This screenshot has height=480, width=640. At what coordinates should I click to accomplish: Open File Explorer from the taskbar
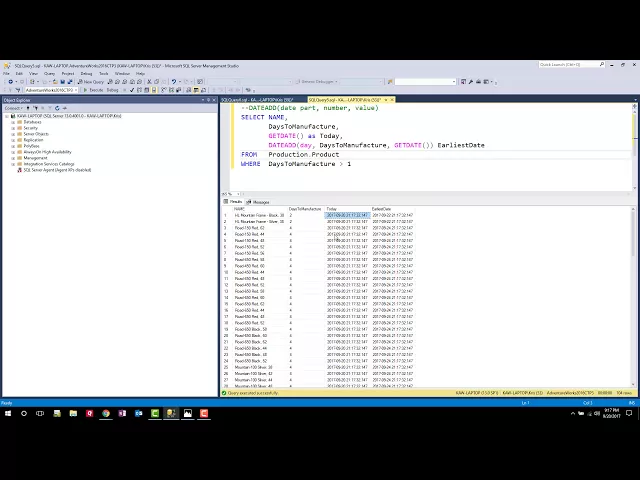73,413
